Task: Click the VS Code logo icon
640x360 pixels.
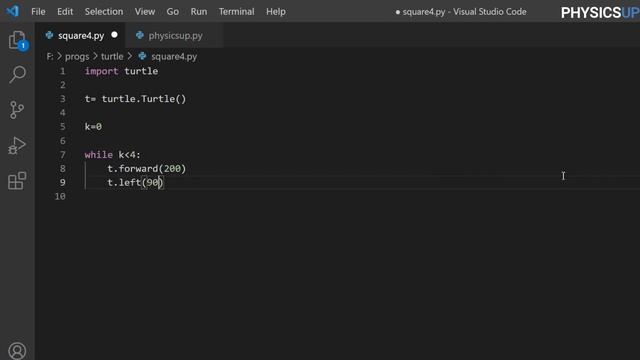Action: click(x=13, y=11)
